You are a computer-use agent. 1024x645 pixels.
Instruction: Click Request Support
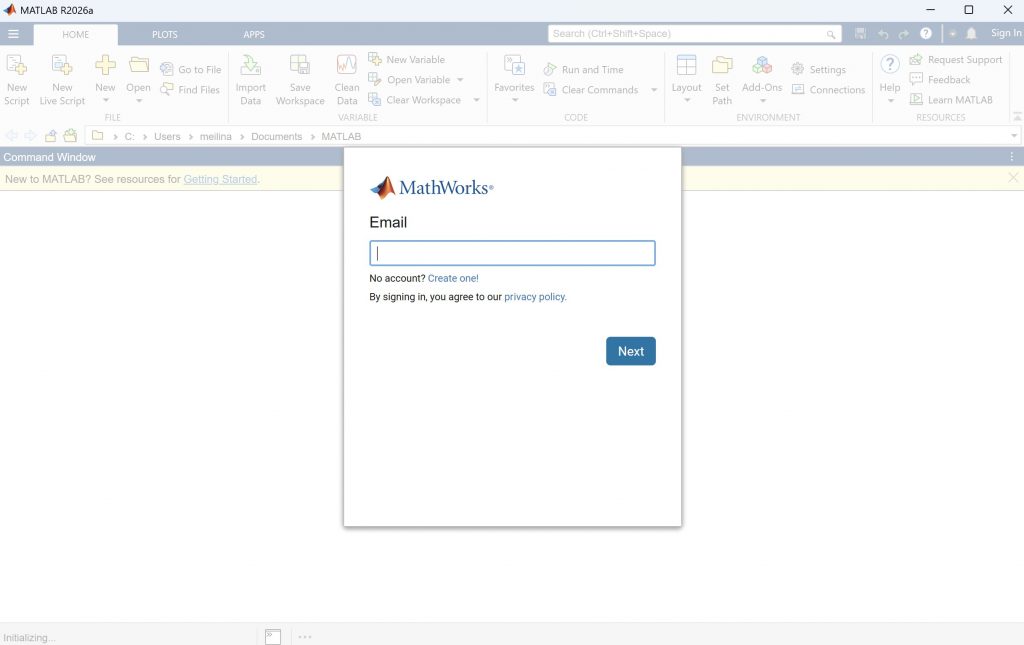tap(956, 59)
